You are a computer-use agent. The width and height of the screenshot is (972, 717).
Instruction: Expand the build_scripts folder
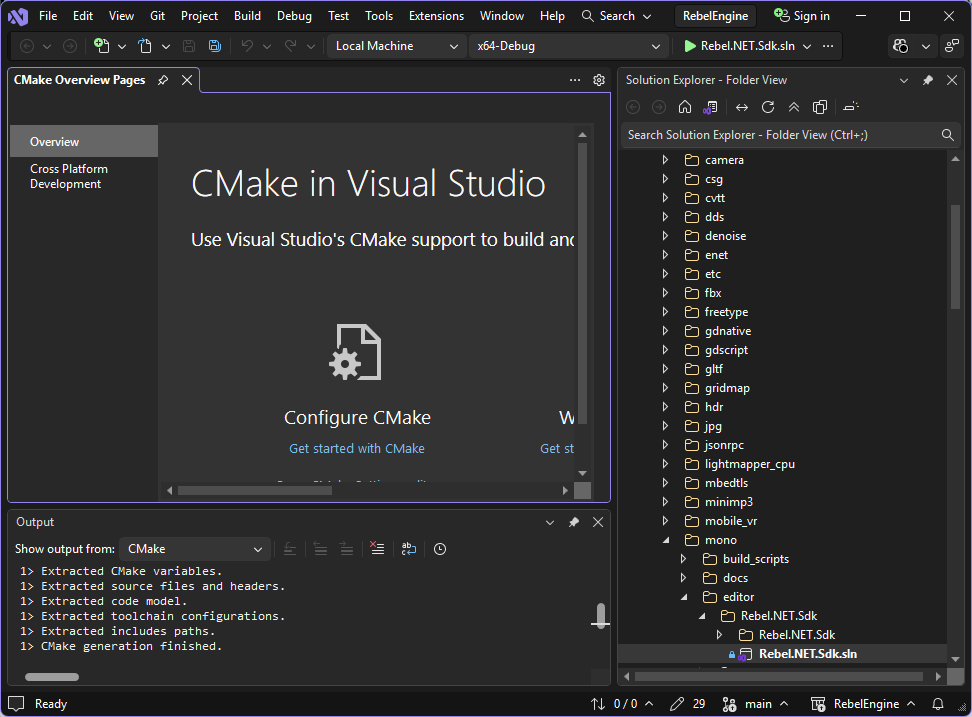pyautogui.click(x=684, y=559)
